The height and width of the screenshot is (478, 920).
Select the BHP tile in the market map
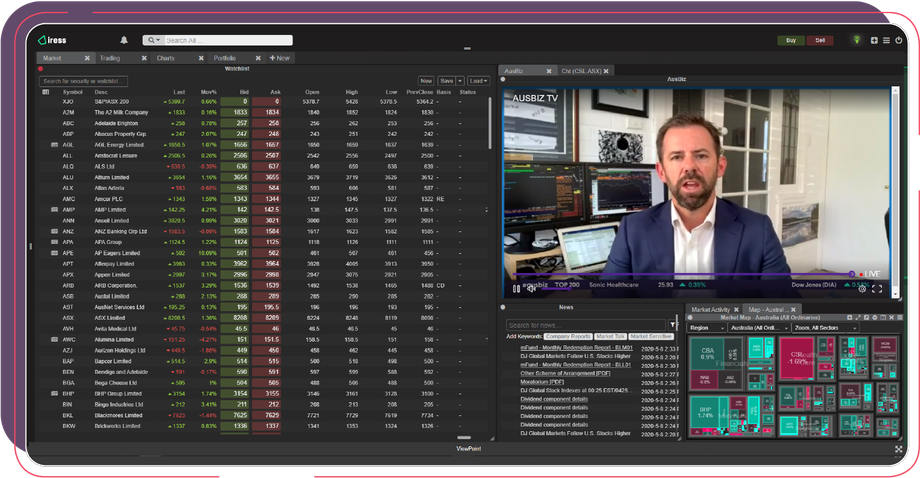705,413
